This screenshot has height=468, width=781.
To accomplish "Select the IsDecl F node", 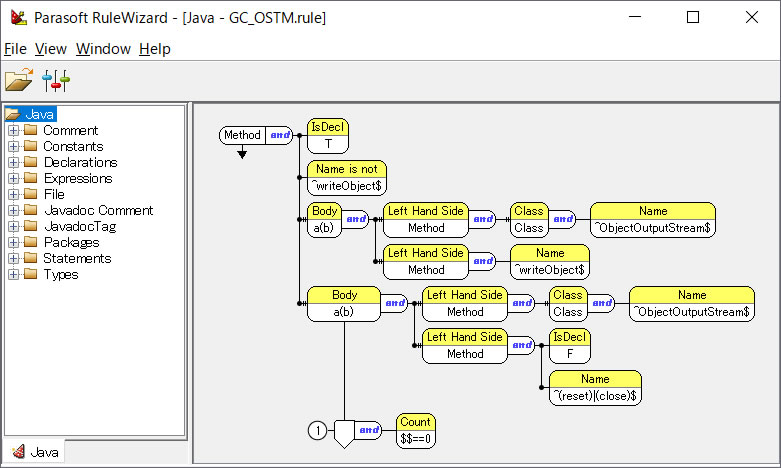I will 570,346.
